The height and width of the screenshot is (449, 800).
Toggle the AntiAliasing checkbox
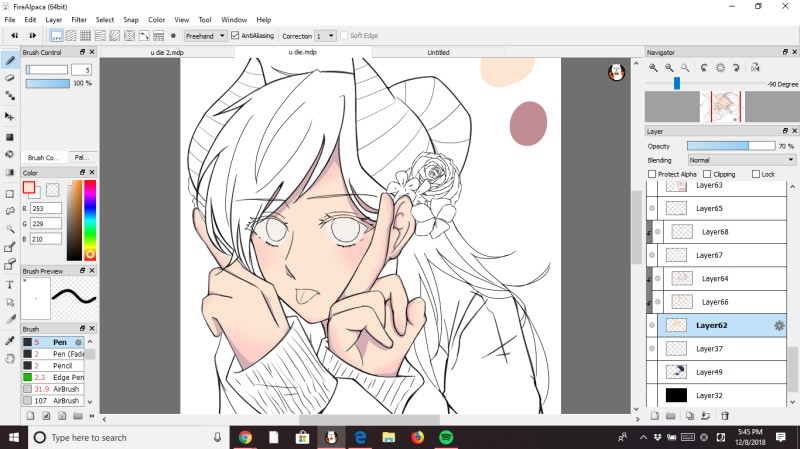[235, 35]
